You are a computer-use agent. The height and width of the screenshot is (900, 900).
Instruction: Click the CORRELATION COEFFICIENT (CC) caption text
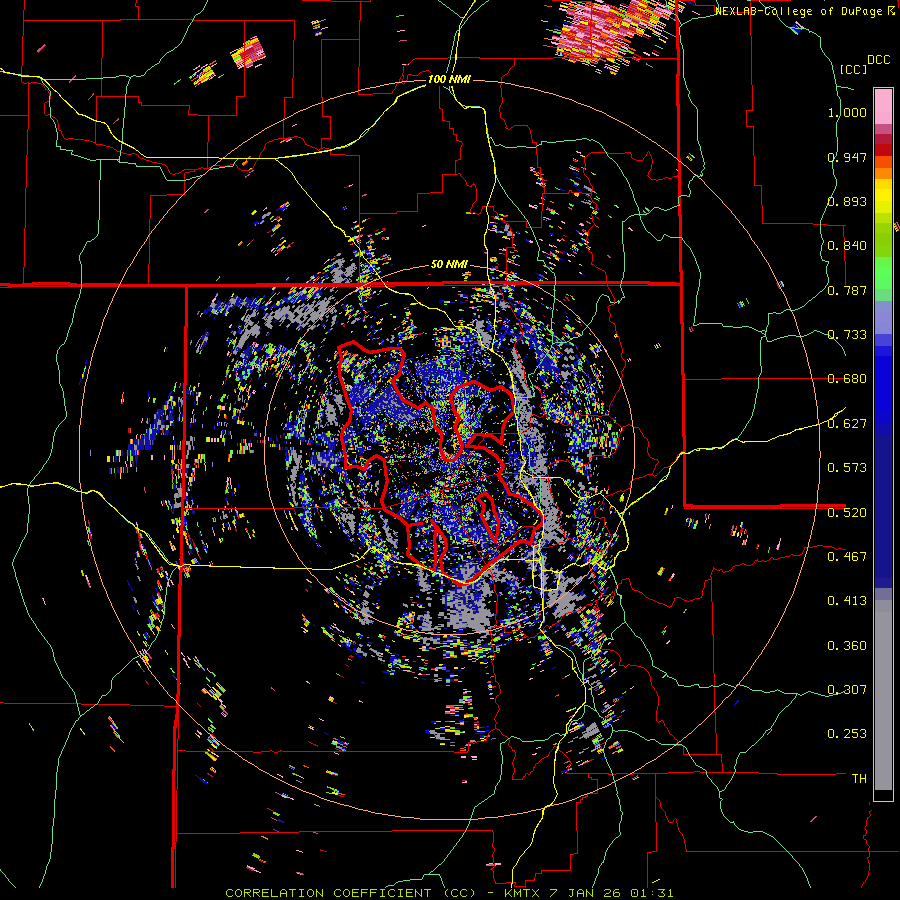coord(351,893)
